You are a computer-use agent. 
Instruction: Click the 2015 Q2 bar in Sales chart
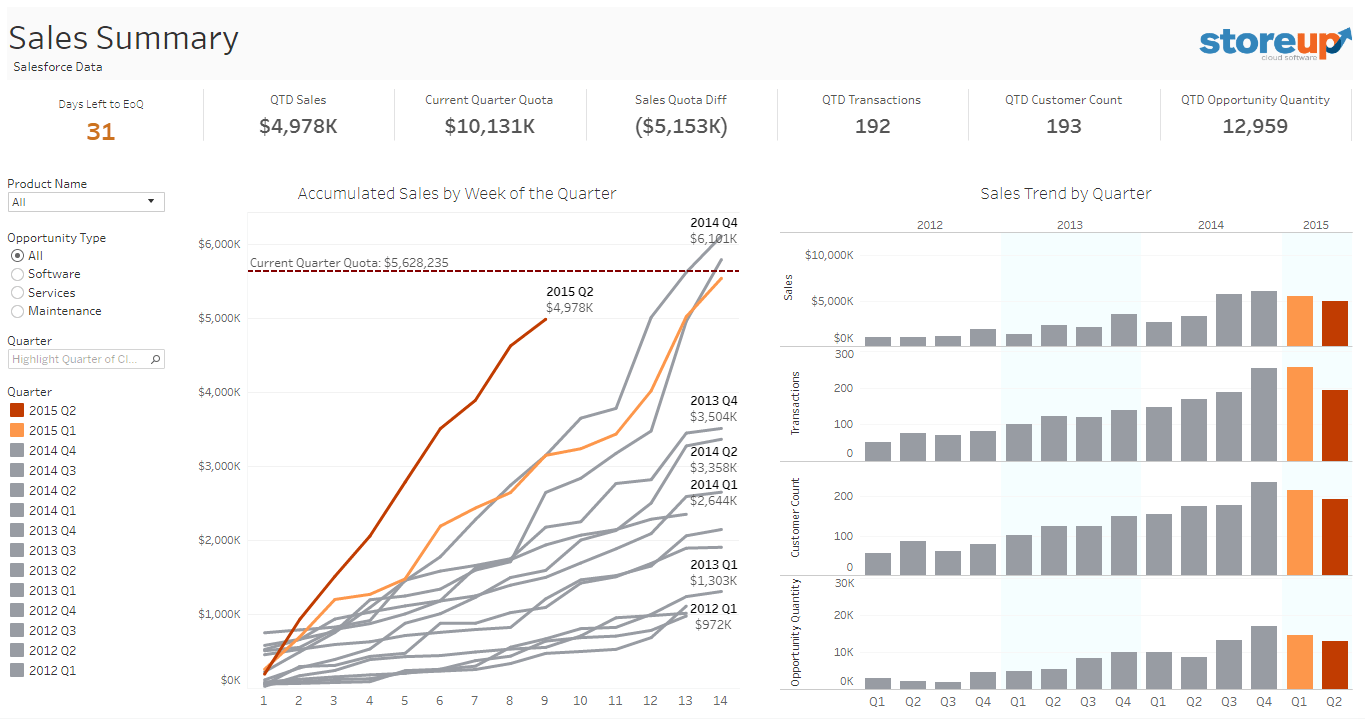coord(1335,324)
